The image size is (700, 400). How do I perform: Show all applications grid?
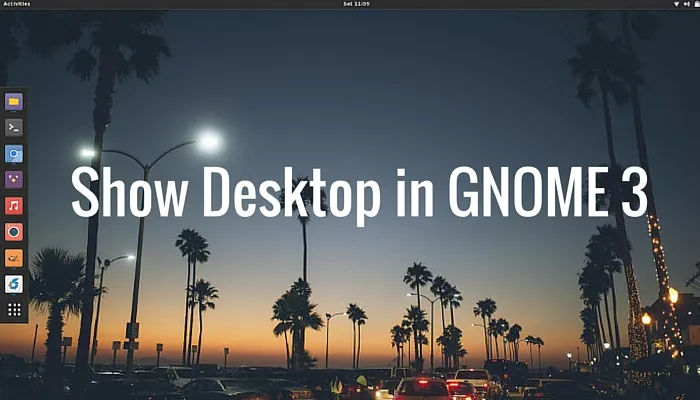click(14, 310)
